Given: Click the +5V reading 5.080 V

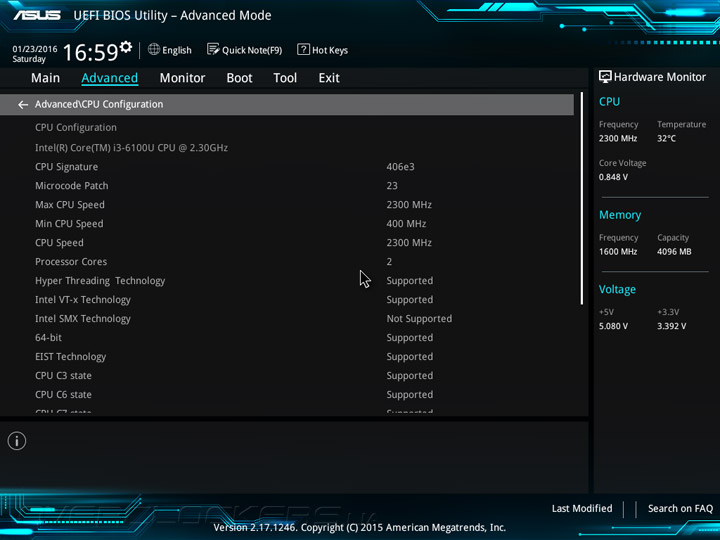Looking at the screenshot, I should tap(613, 326).
